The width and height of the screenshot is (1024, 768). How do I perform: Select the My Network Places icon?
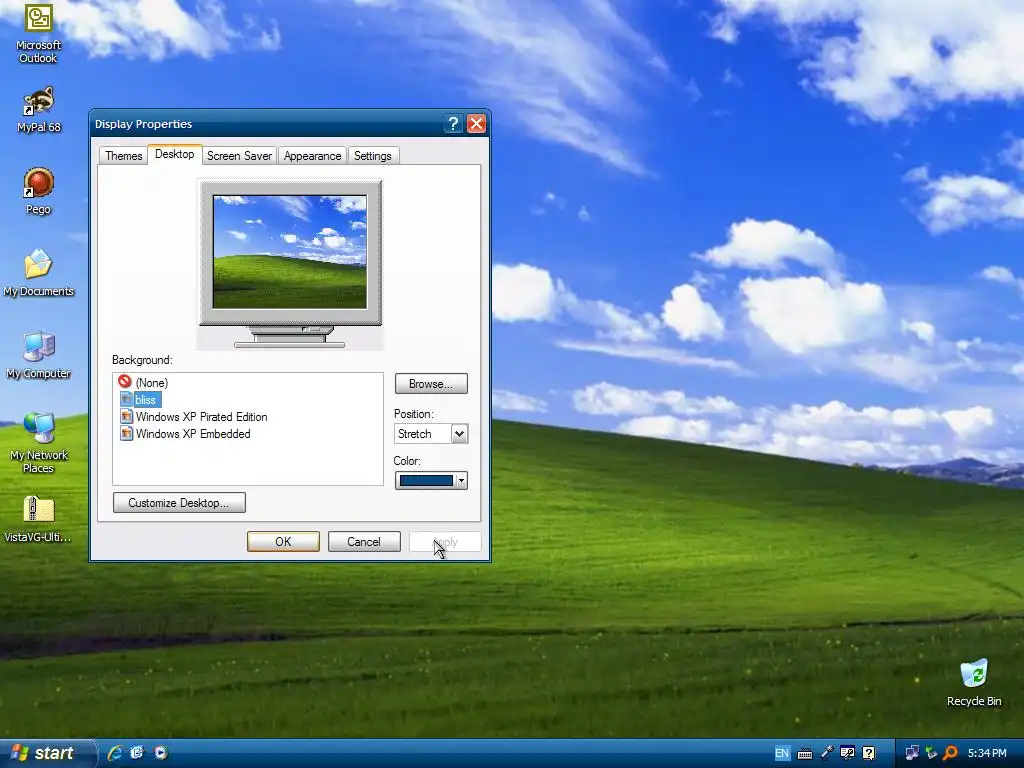38,443
